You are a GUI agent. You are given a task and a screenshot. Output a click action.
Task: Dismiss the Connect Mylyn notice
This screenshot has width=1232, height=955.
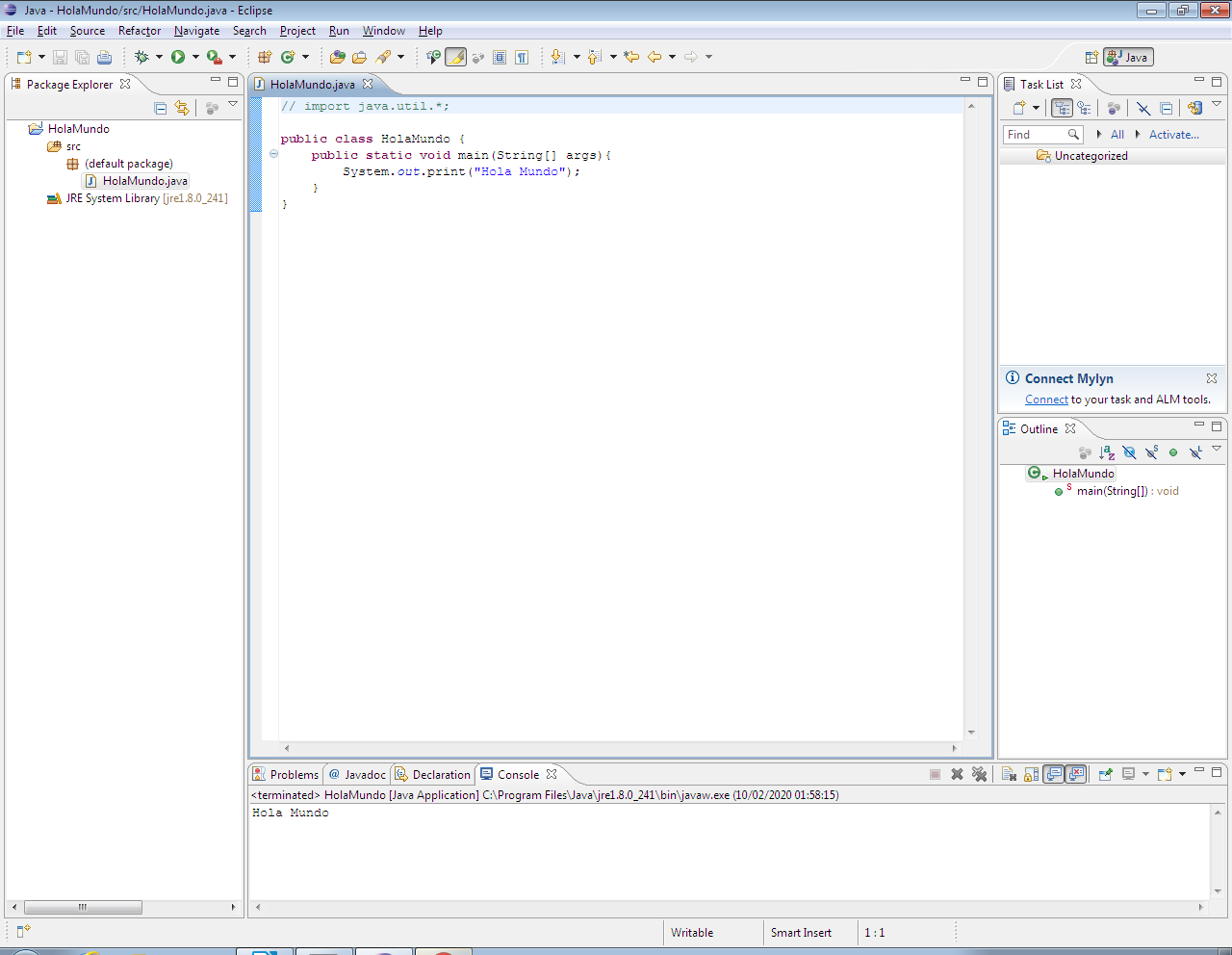tap(1212, 378)
